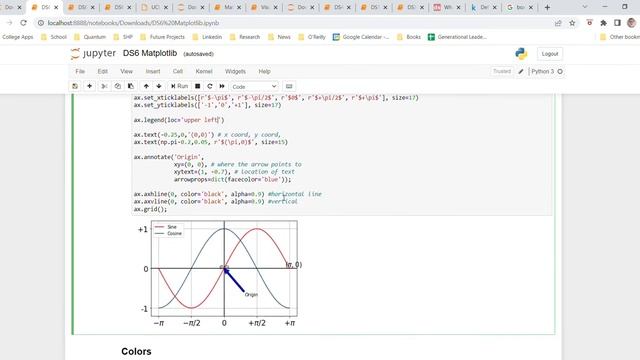Click the Python logo icon
This screenshot has width=640, height=360.
coord(521,54)
